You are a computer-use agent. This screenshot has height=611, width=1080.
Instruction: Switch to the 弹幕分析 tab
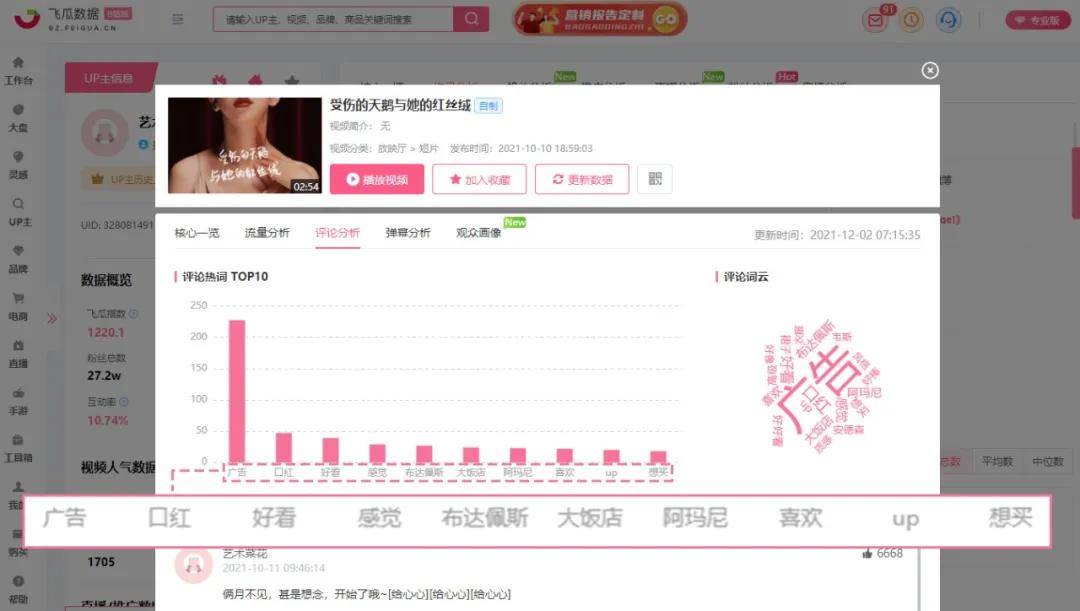[x=408, y=233]
